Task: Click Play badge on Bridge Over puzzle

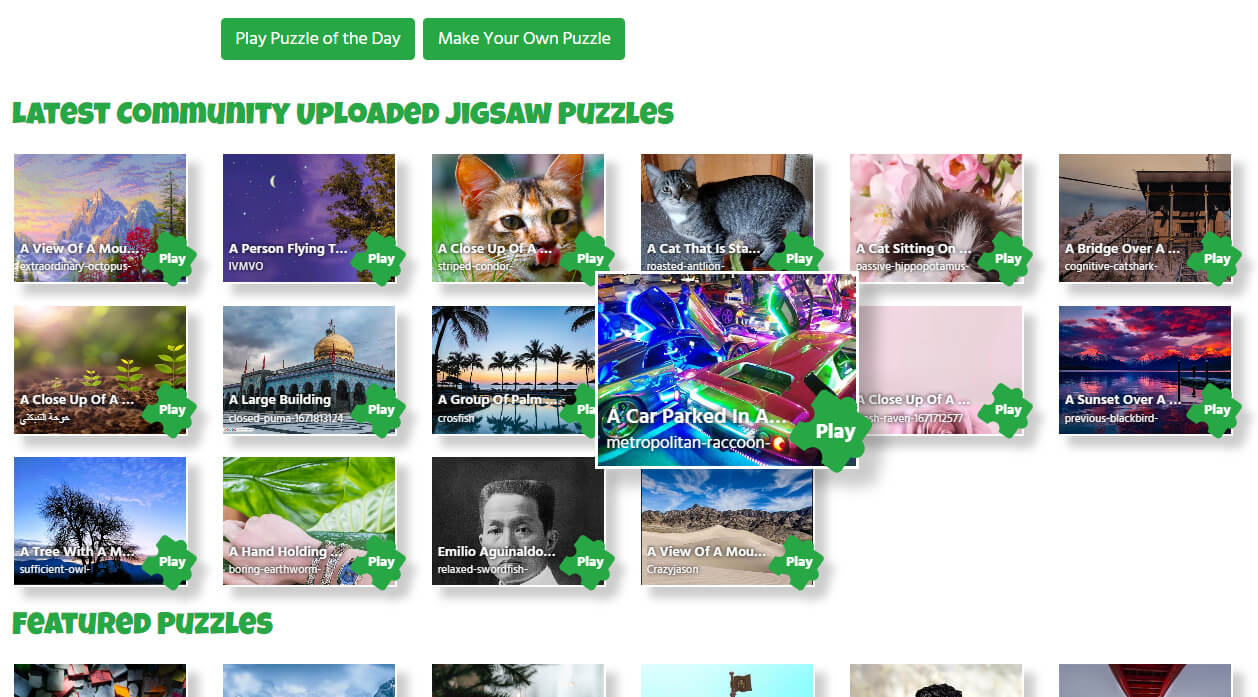Action: coord(1217,258)
